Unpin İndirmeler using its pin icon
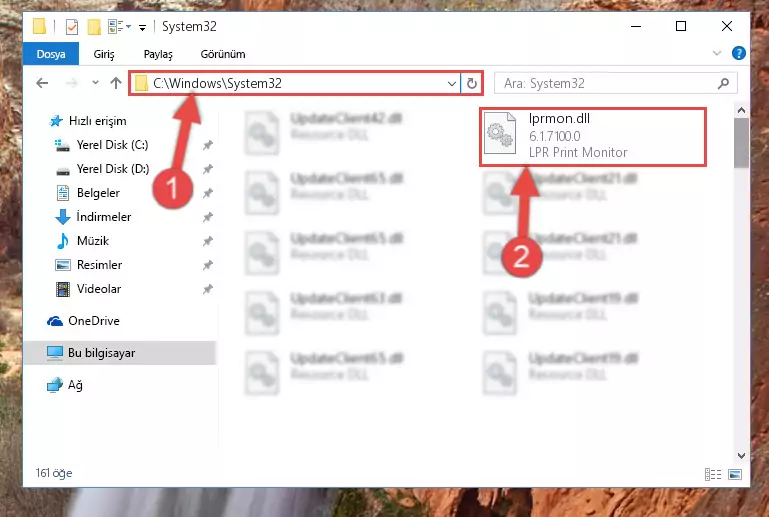Image resolution: width=769 pixels, height=517 pixels. tap(208, 217)
